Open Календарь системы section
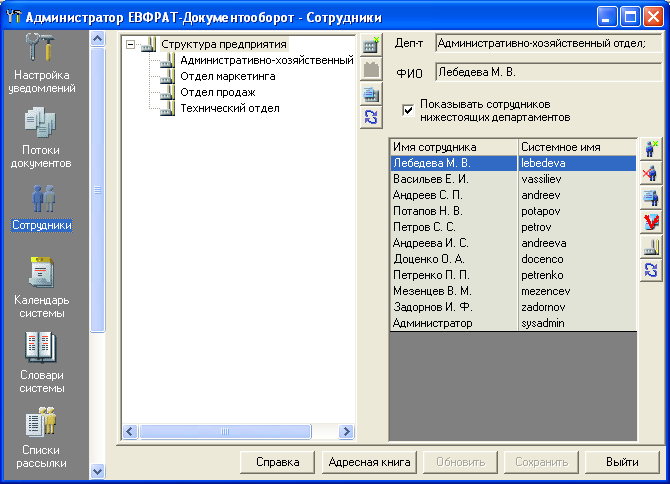Image resolution: width=670 pixels, height=484 pixels. [41, 287]
